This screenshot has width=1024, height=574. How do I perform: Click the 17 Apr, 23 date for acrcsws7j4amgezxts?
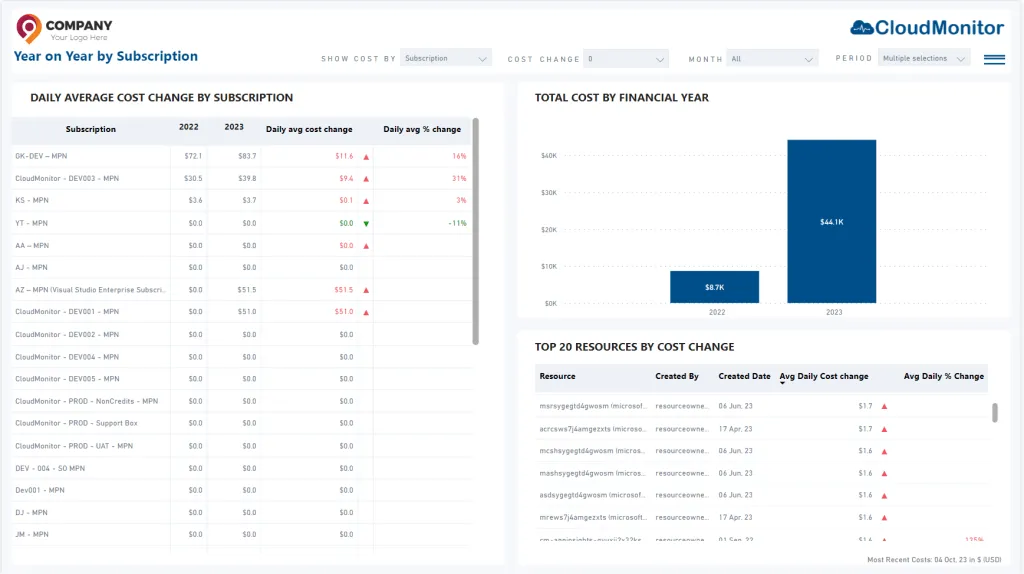[735, 429]
